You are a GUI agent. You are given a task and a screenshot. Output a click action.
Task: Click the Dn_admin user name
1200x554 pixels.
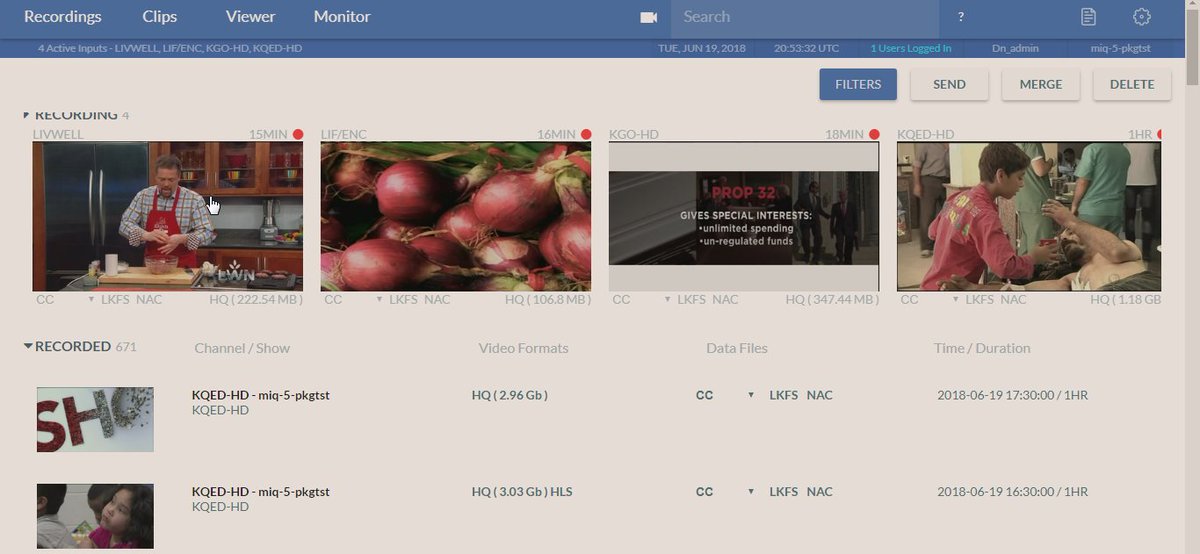tap(1013, 48)
